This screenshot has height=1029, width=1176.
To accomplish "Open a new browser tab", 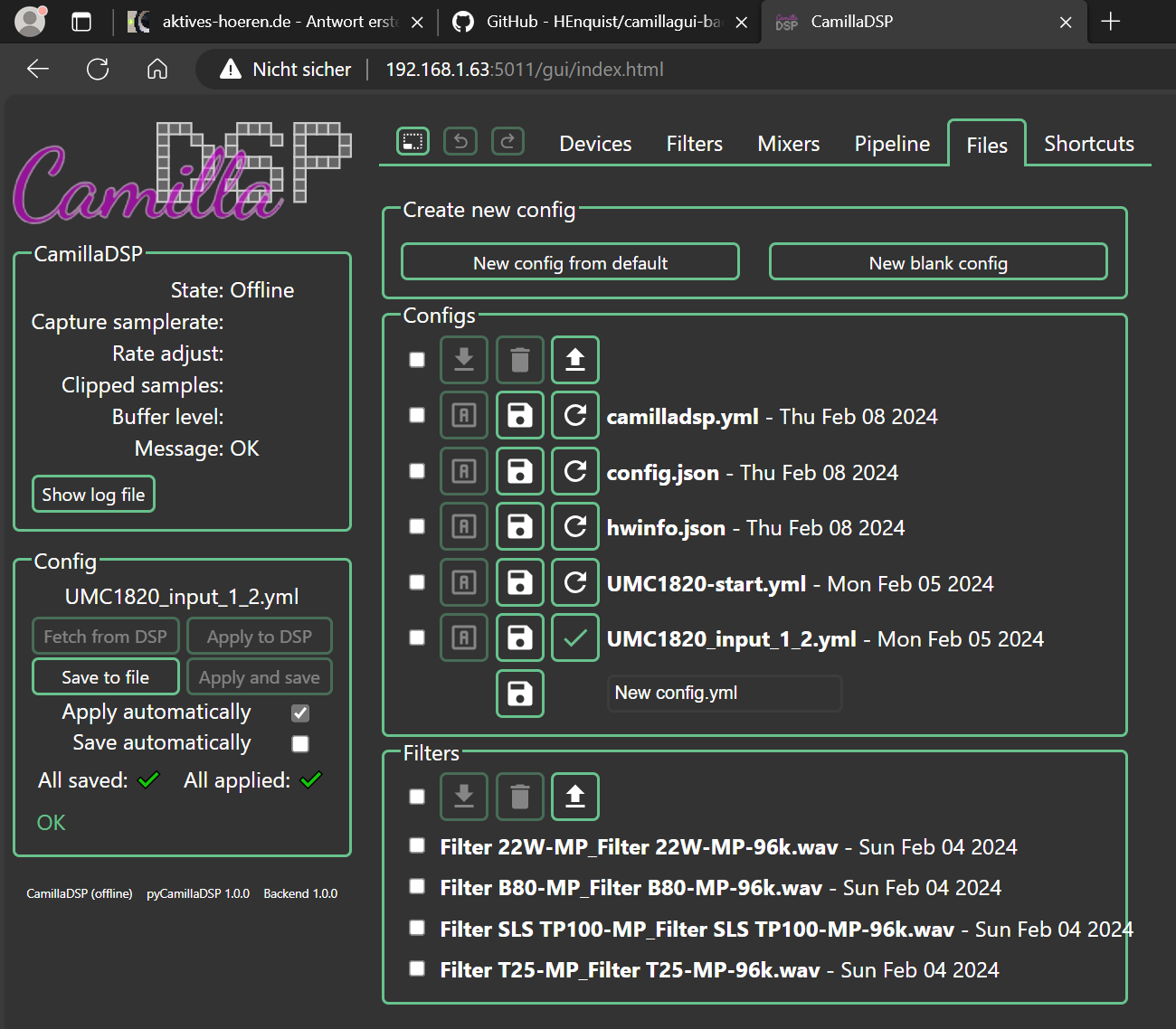I will pyautogui.click(x=1111, y=22).
